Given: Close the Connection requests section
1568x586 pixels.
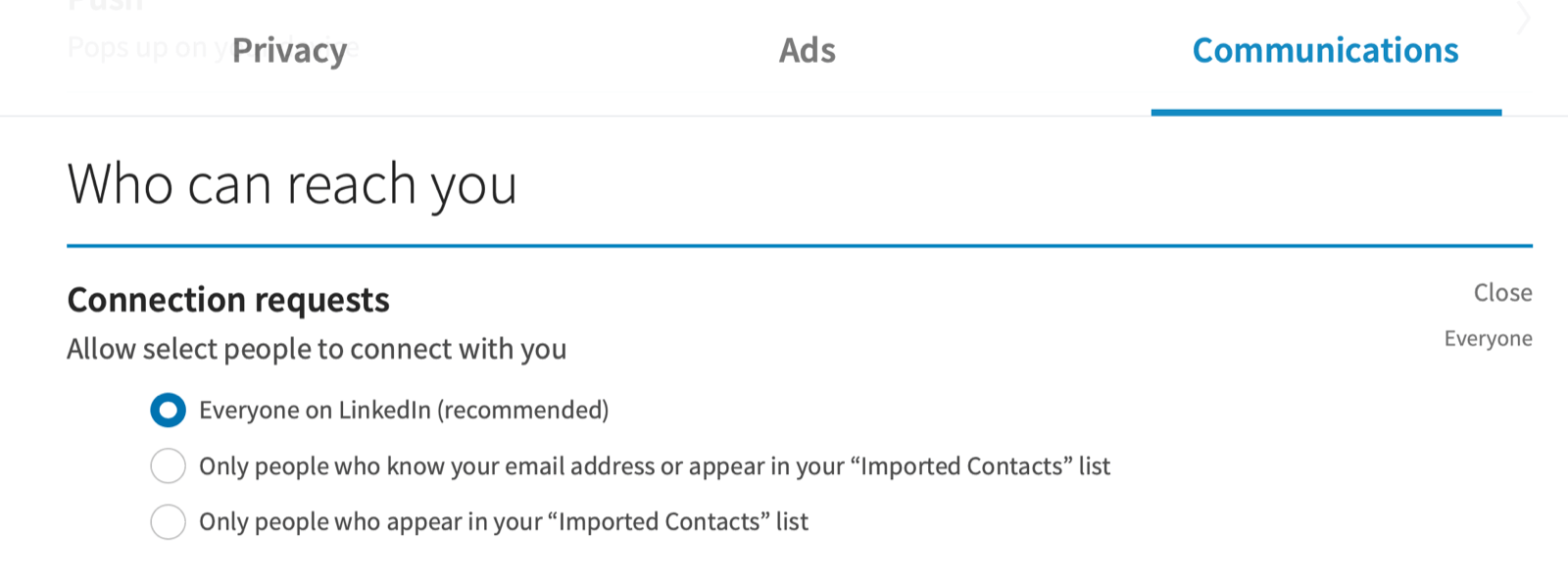Looking at the screenshot, I should pyautogui.click(x=1502, y=293).
